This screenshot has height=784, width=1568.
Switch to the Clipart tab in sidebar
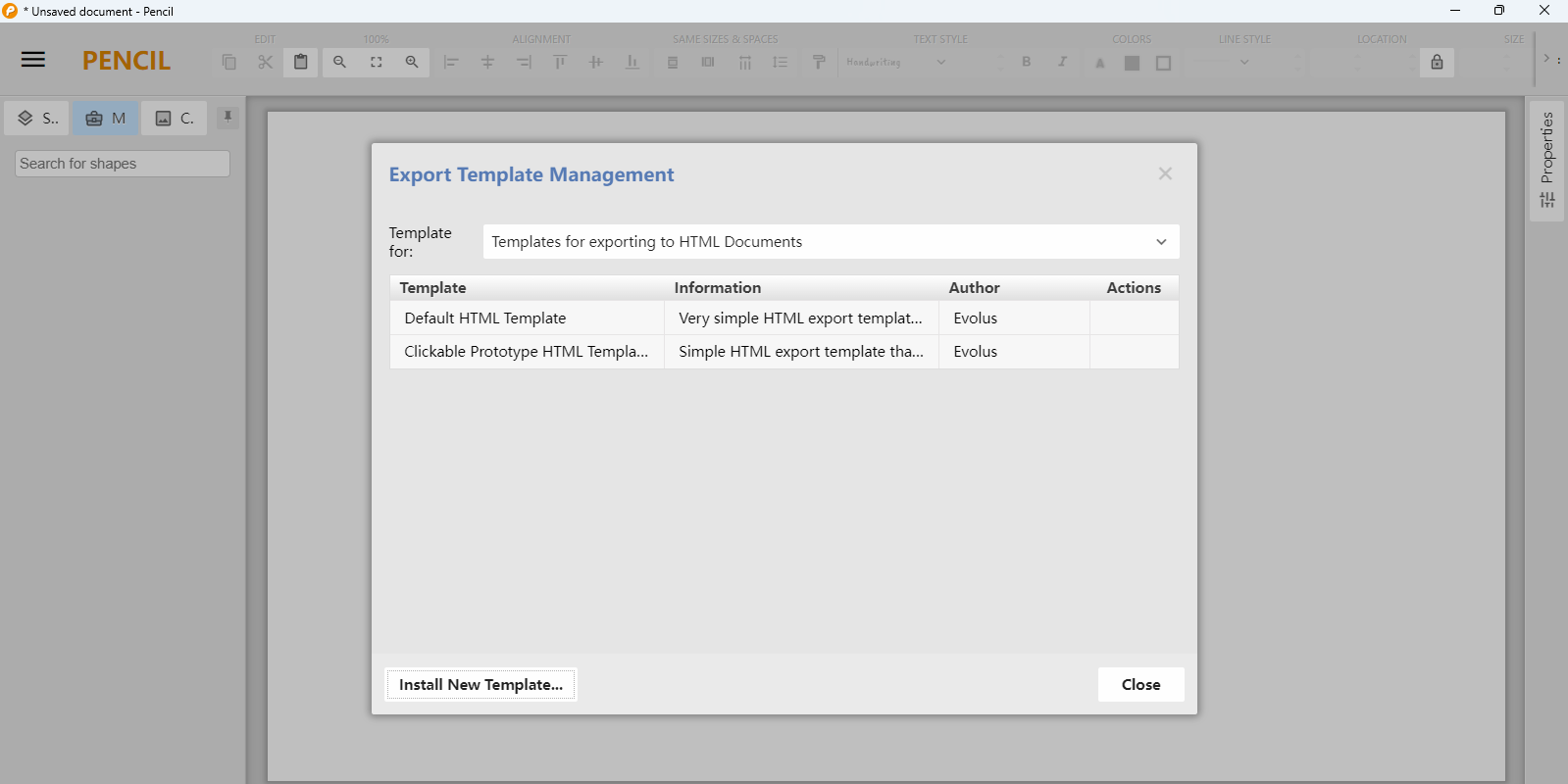click(x=175, y=119)
